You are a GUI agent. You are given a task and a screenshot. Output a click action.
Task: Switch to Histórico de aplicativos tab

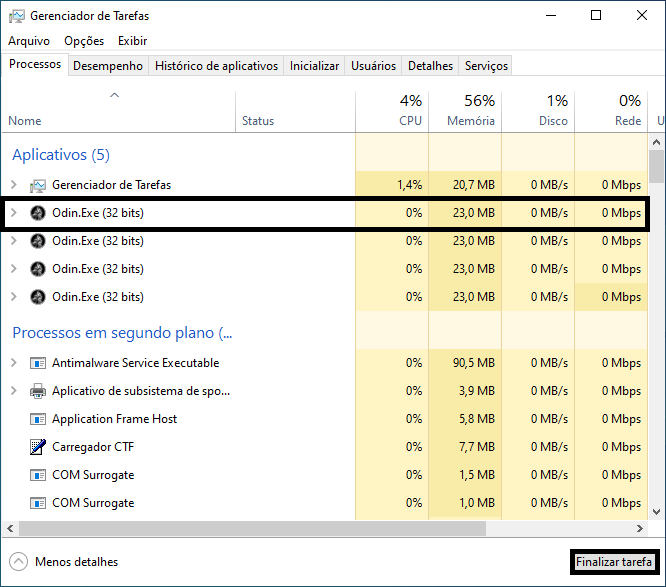(x=216, y=66)
